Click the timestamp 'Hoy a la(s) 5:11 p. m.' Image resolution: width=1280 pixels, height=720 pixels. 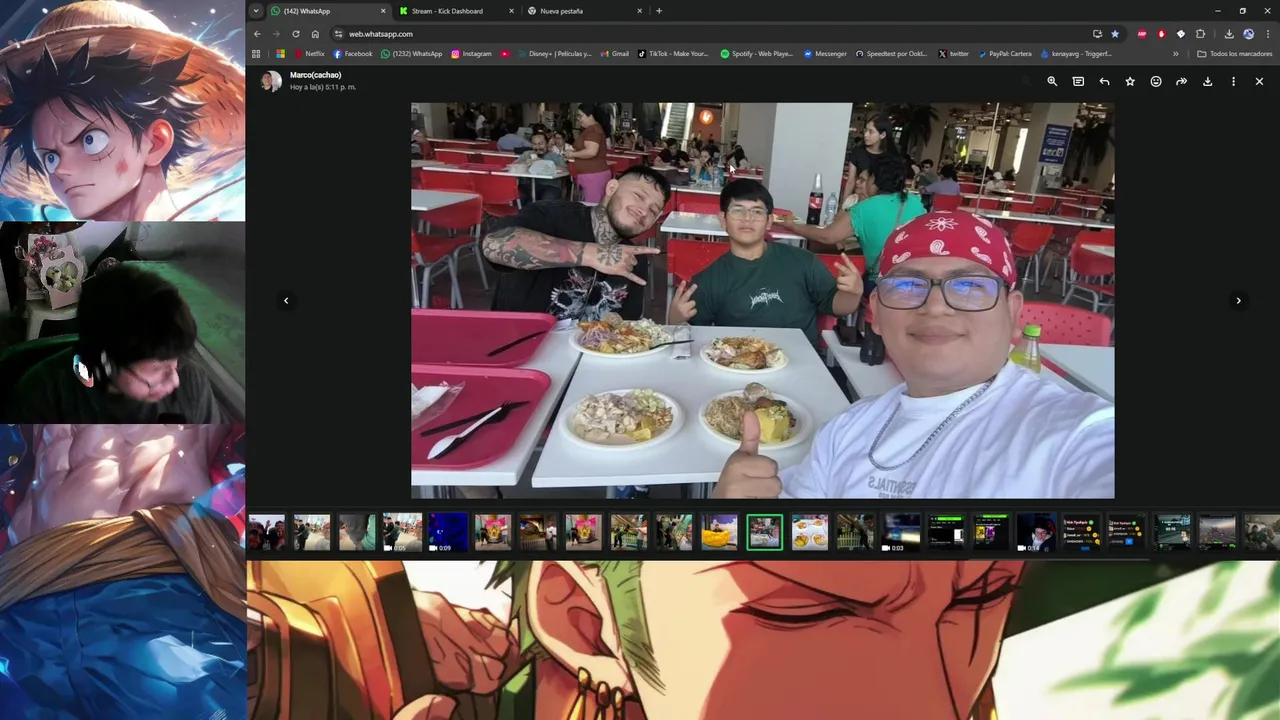pyautogui.click(x=323, y=87)
